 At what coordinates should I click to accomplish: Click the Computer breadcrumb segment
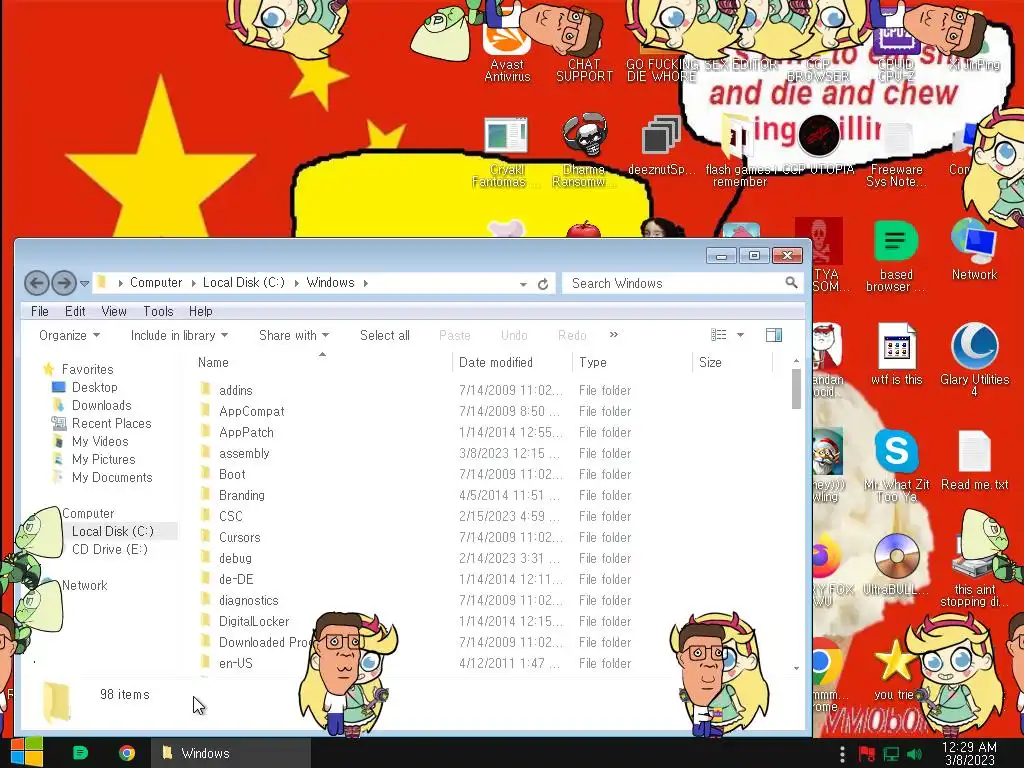click(155, 283)
